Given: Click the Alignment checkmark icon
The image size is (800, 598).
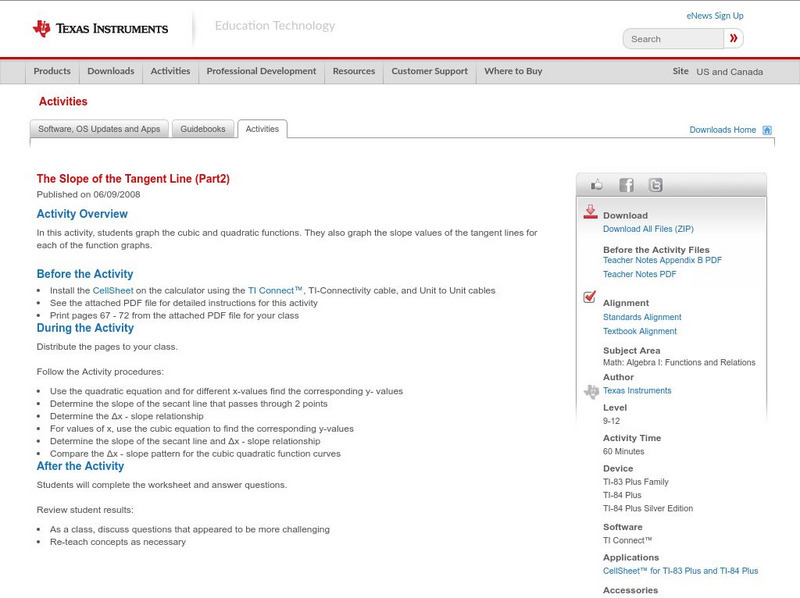Looking at the screenshot, I should (589, 296).
